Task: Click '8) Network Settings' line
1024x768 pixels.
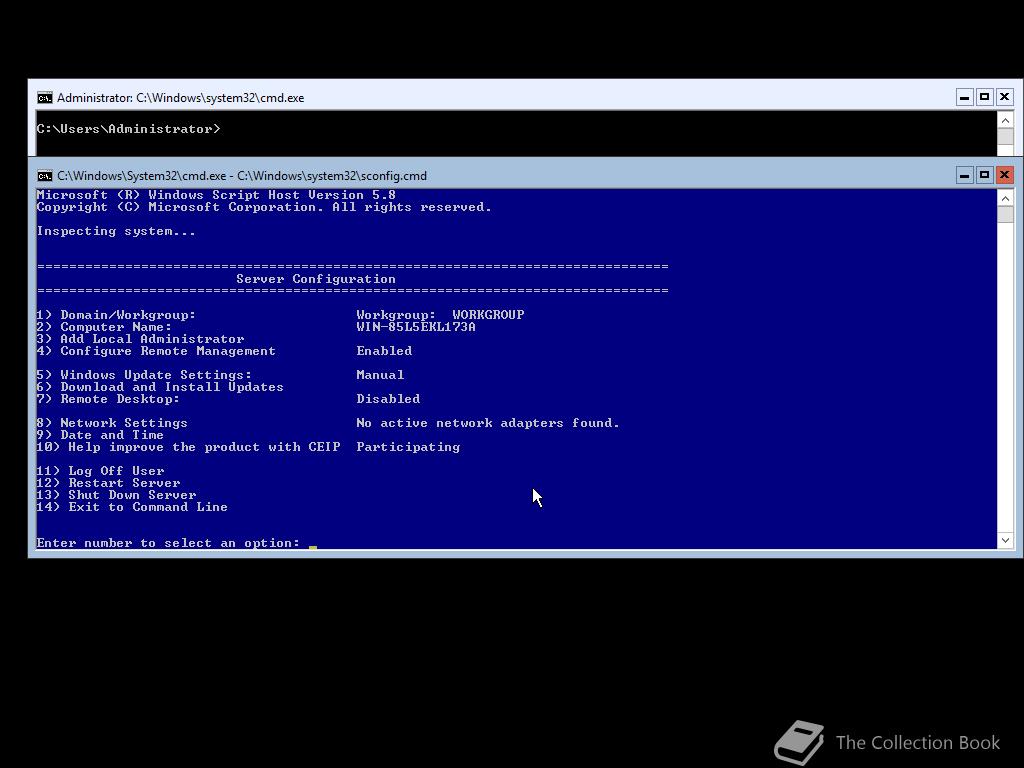Action: [112, 423]
